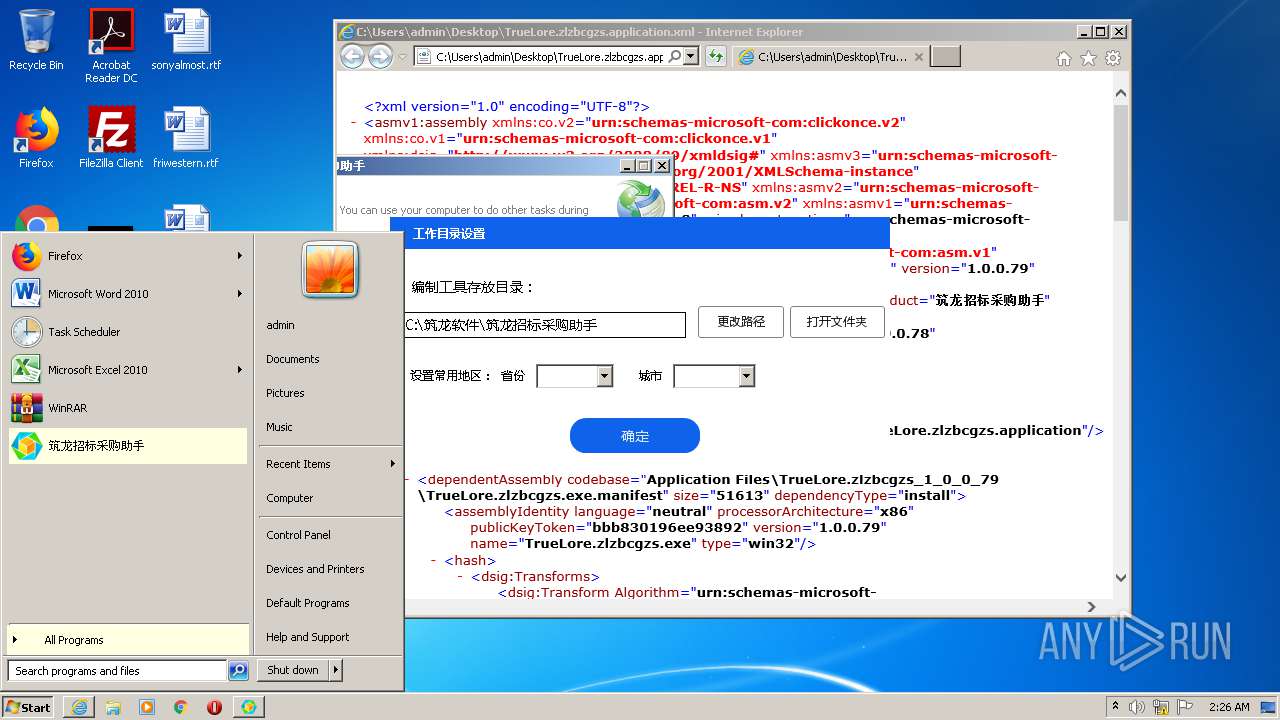Click the Internet Explorer Home icon
This screenshot has width=1280, height=720.
[x=1064, y=58]
